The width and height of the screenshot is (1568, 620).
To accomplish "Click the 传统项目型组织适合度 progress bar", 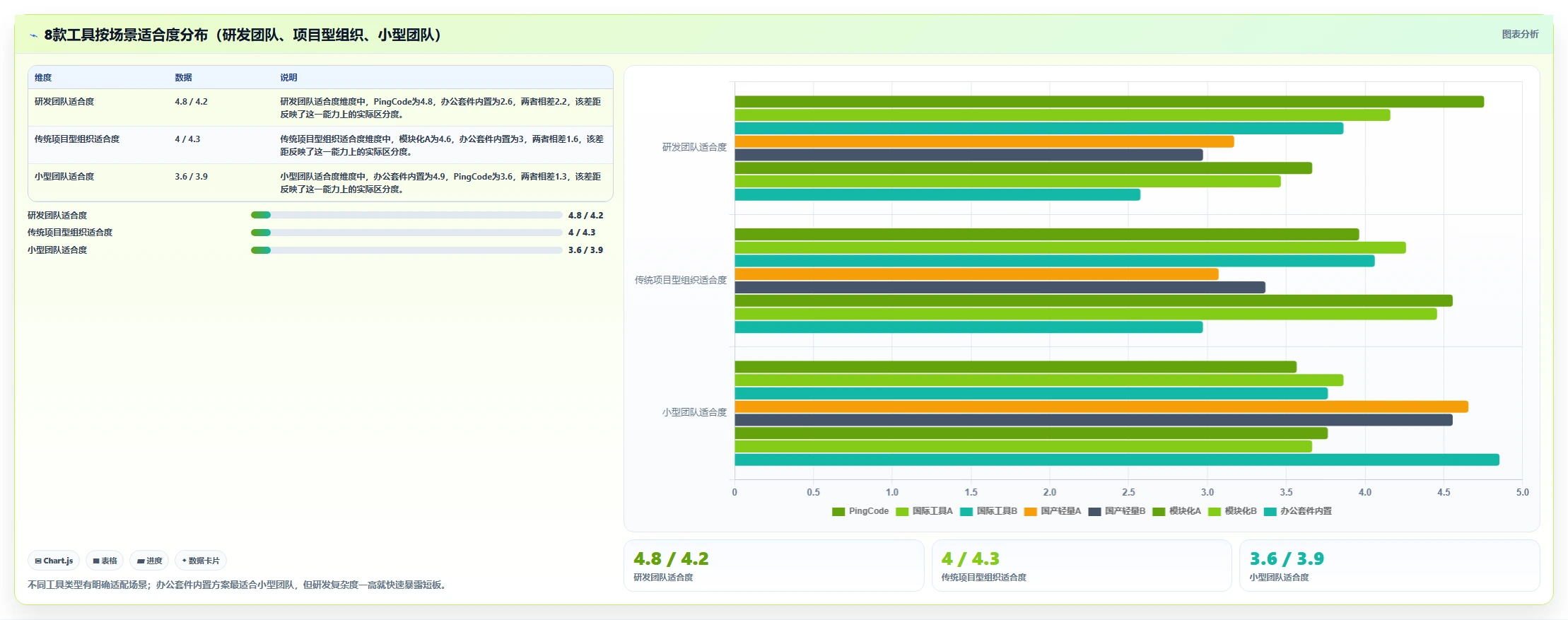I will 406,233.
